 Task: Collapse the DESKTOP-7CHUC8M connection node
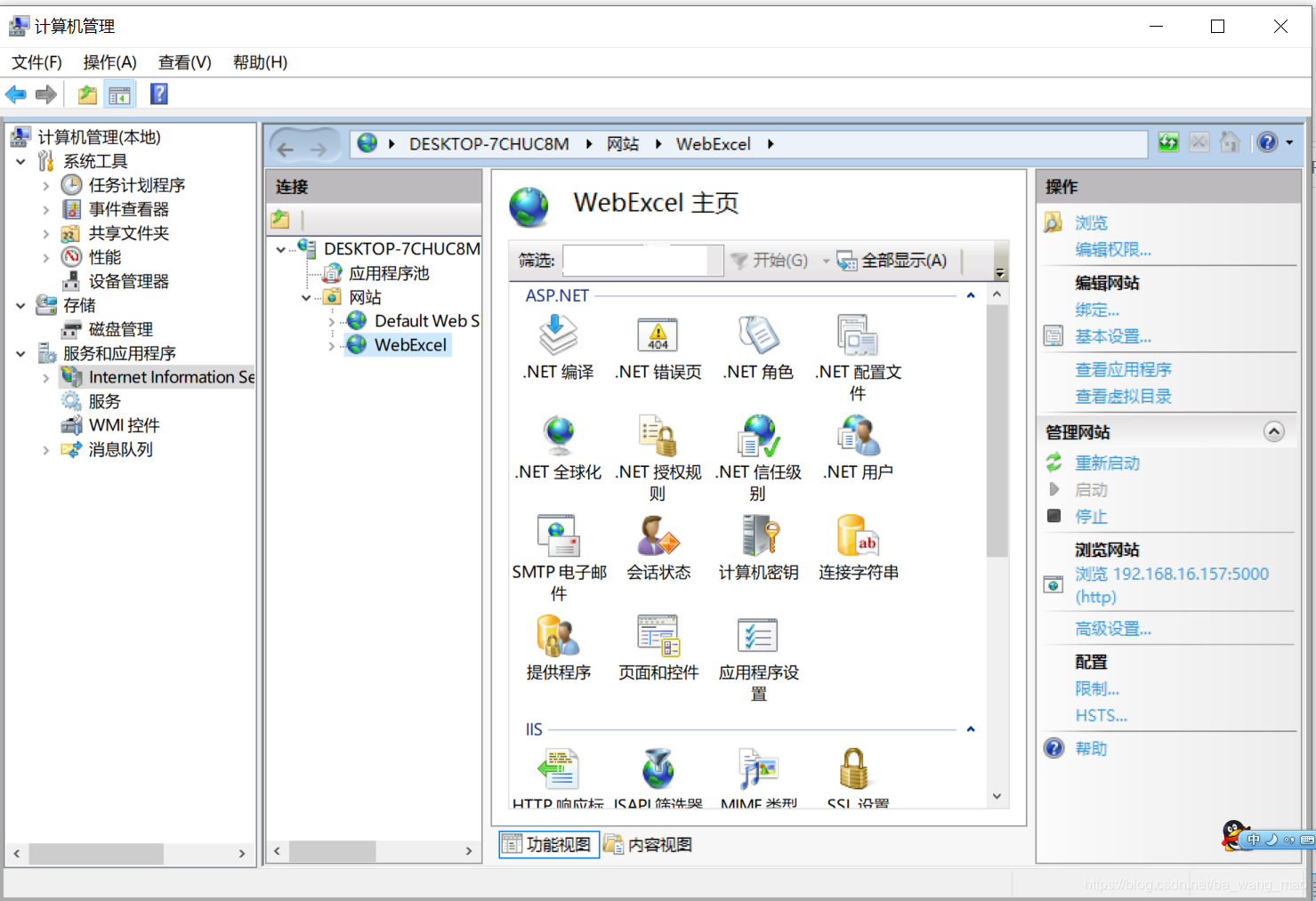click(x=281, y=249)
